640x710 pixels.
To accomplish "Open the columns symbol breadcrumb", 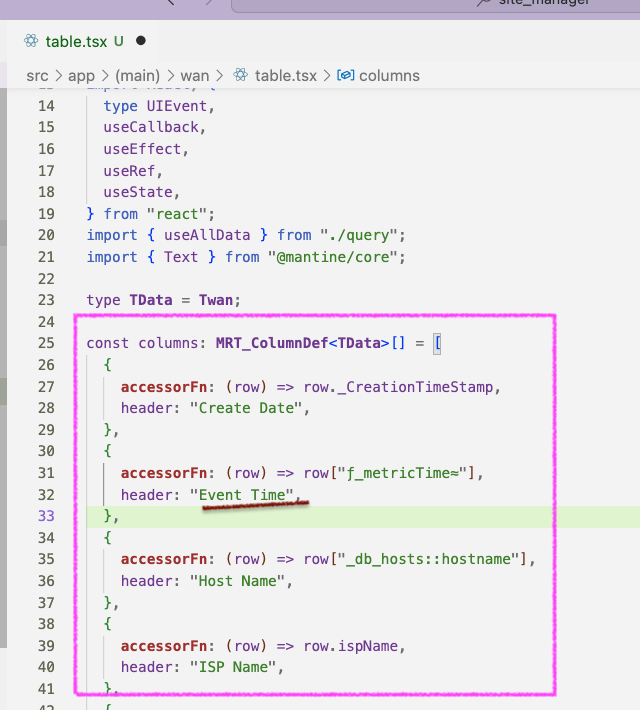I will coord(389,76).
